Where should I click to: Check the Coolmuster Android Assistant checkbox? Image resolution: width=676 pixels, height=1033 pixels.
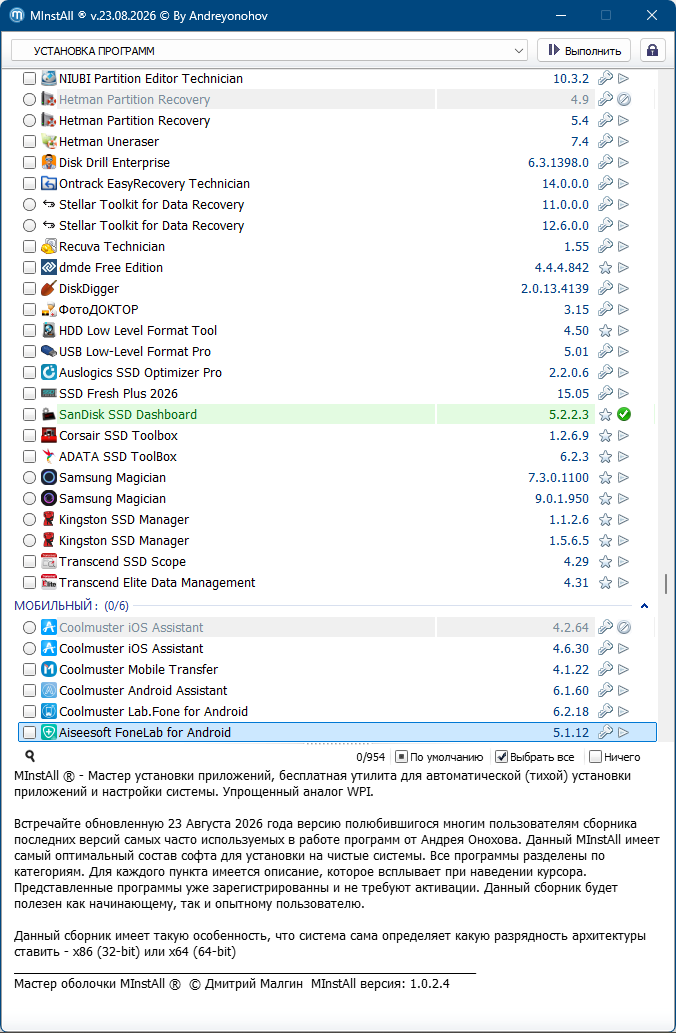tap(29, 690)
